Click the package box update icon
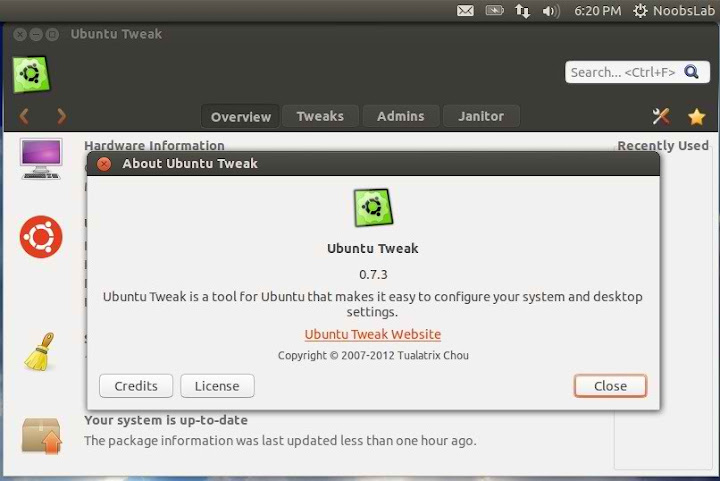The image size is (720, 481). coord(41,436)
